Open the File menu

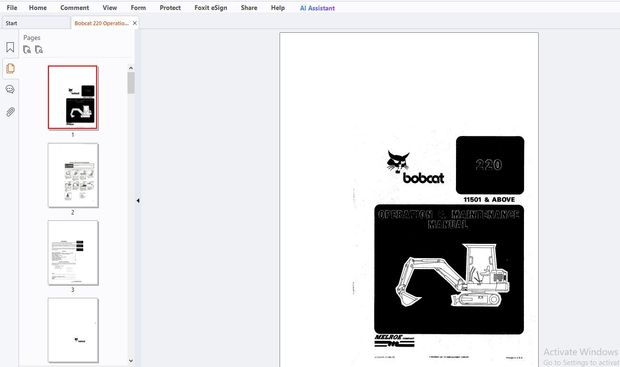pyautogui.click(x=12, y=8)
